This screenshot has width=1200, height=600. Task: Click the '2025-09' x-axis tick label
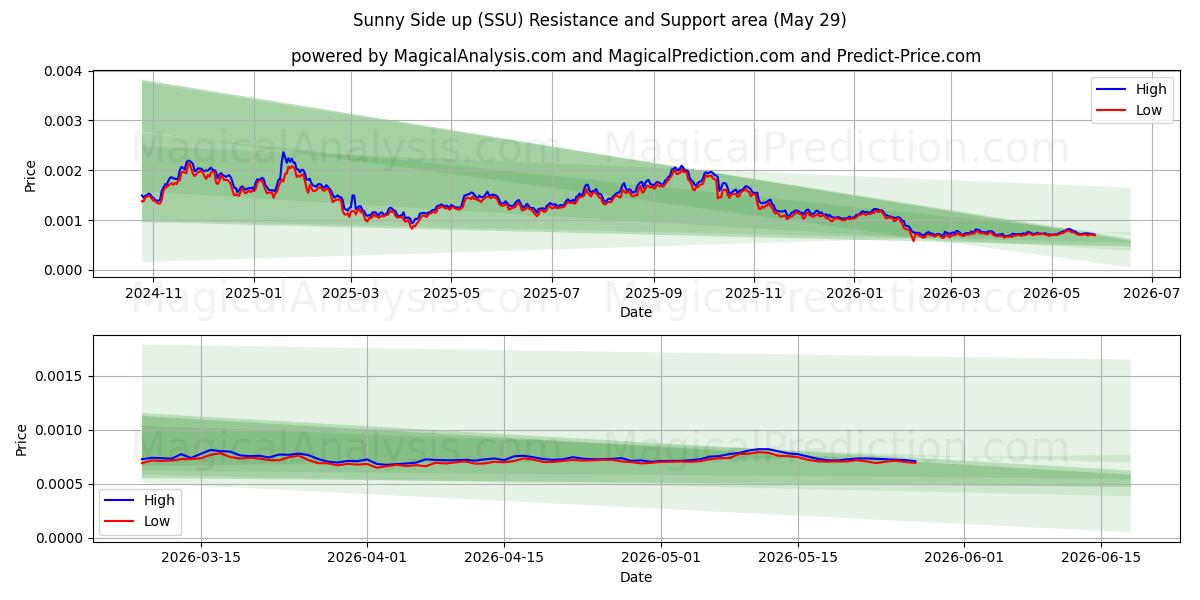click(x=654, y=294)
